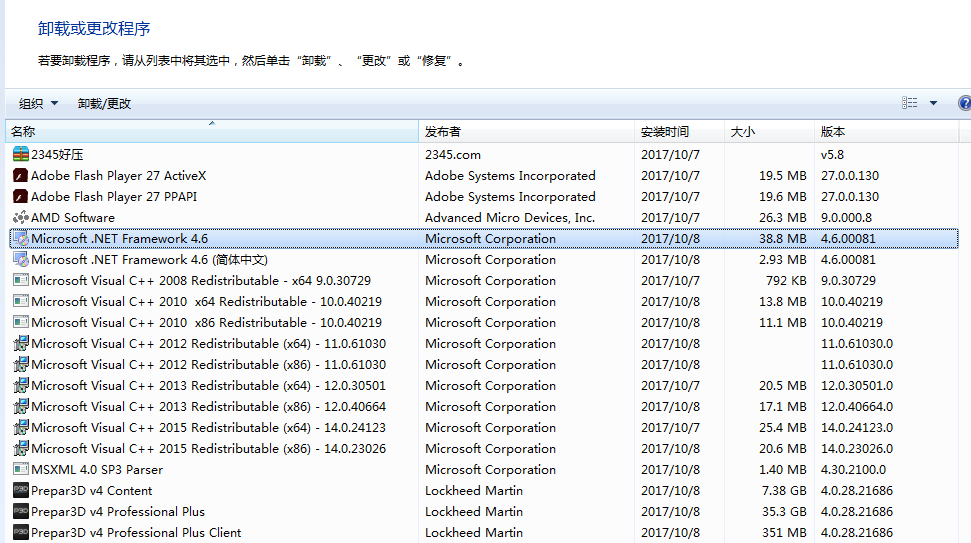Click the 38.8 MB size cell
This screenshot has height=543, width=971.
(783, 239)
